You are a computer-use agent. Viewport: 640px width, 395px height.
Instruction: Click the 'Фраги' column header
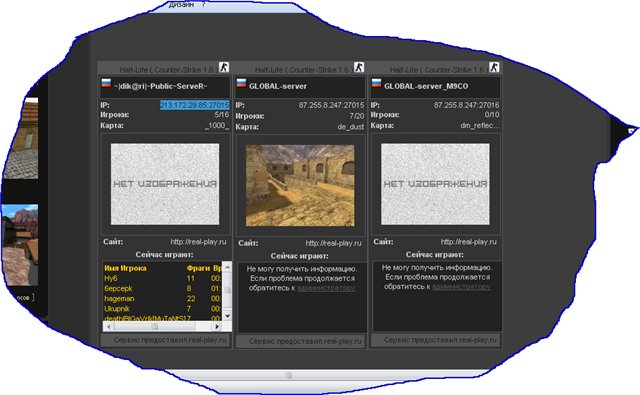[198, 269]
